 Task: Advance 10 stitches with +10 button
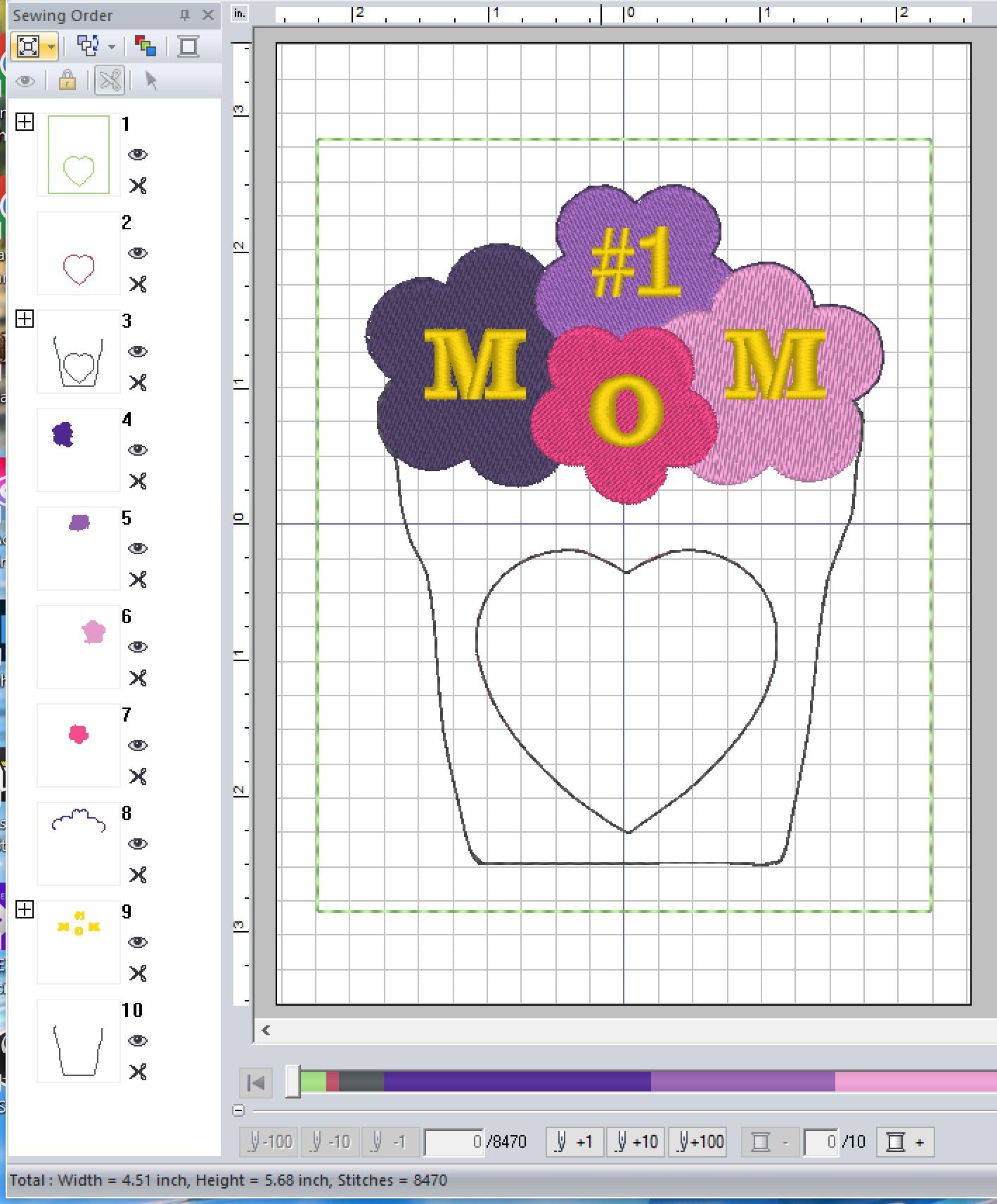636,1141
